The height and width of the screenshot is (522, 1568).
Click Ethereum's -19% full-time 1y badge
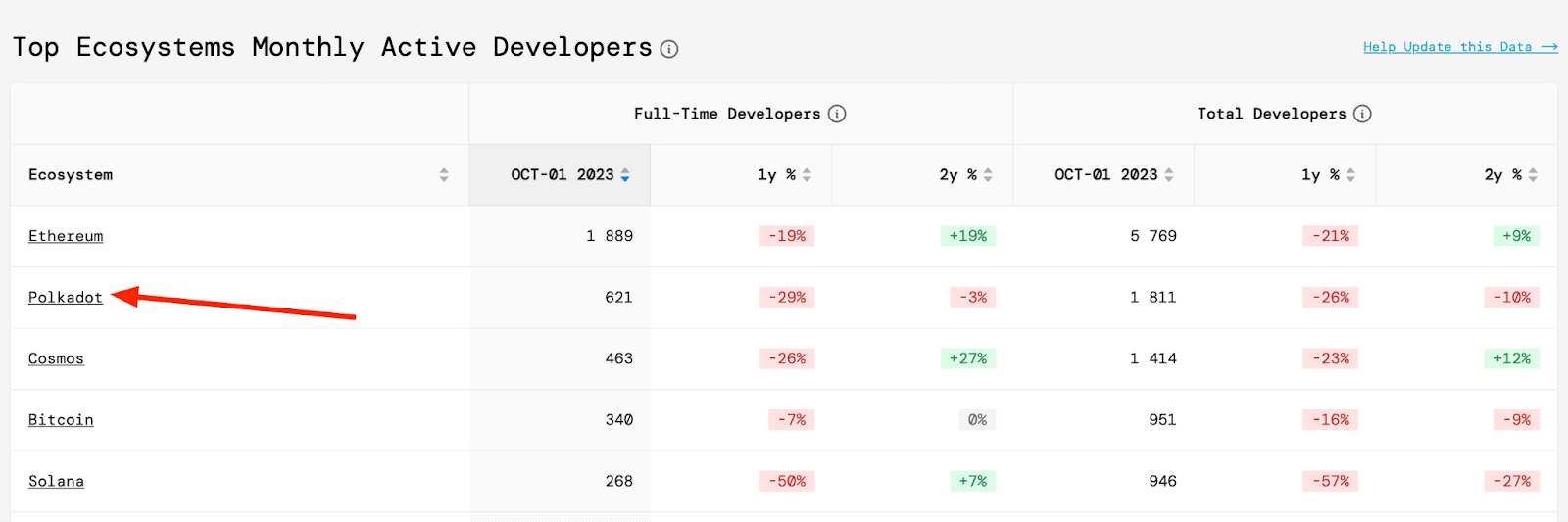[x=787, y=236]
